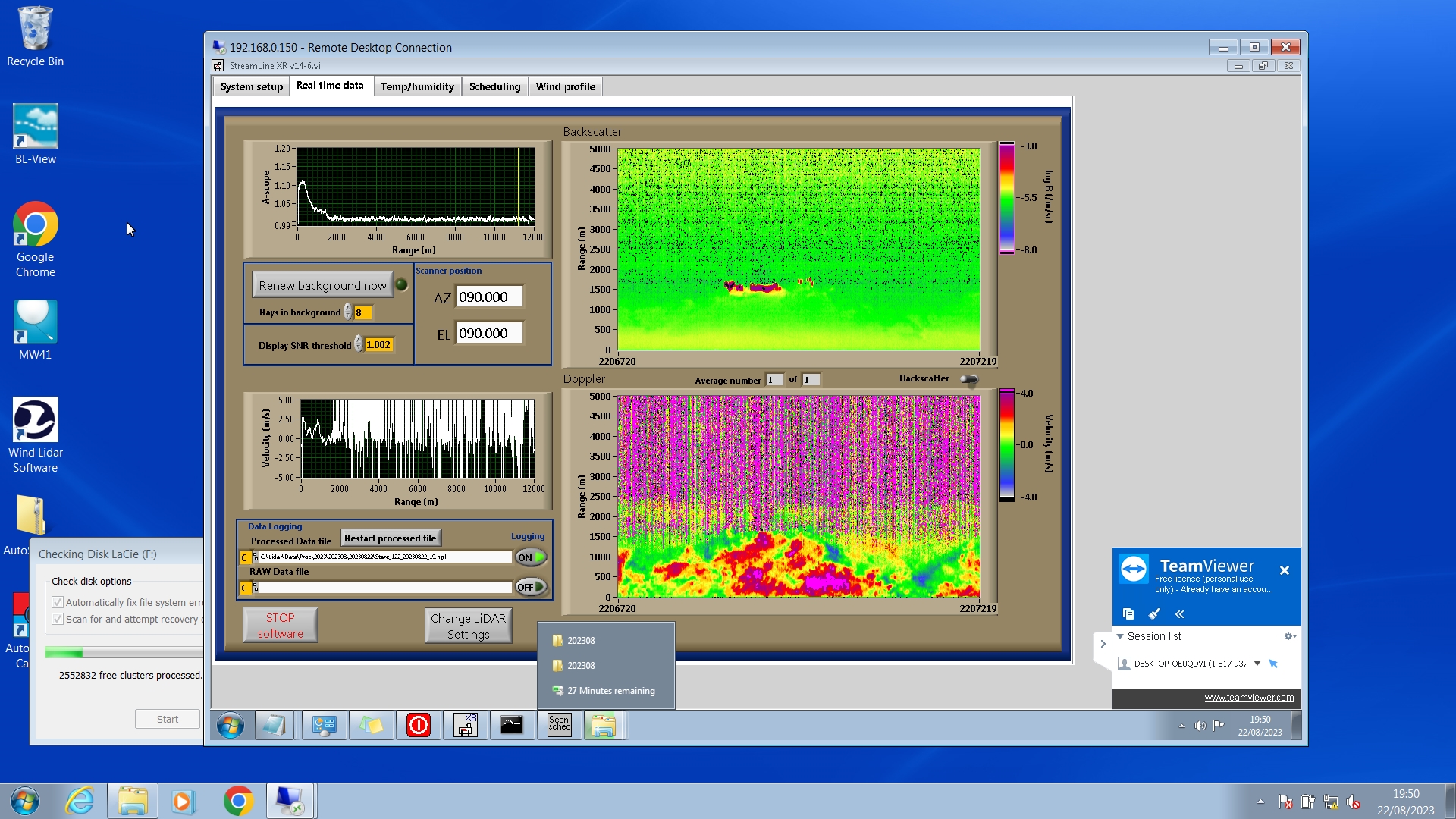Toggle the RAW data file OFF switch
This screenshot has width=1456, height=819.
coord(531,587)
